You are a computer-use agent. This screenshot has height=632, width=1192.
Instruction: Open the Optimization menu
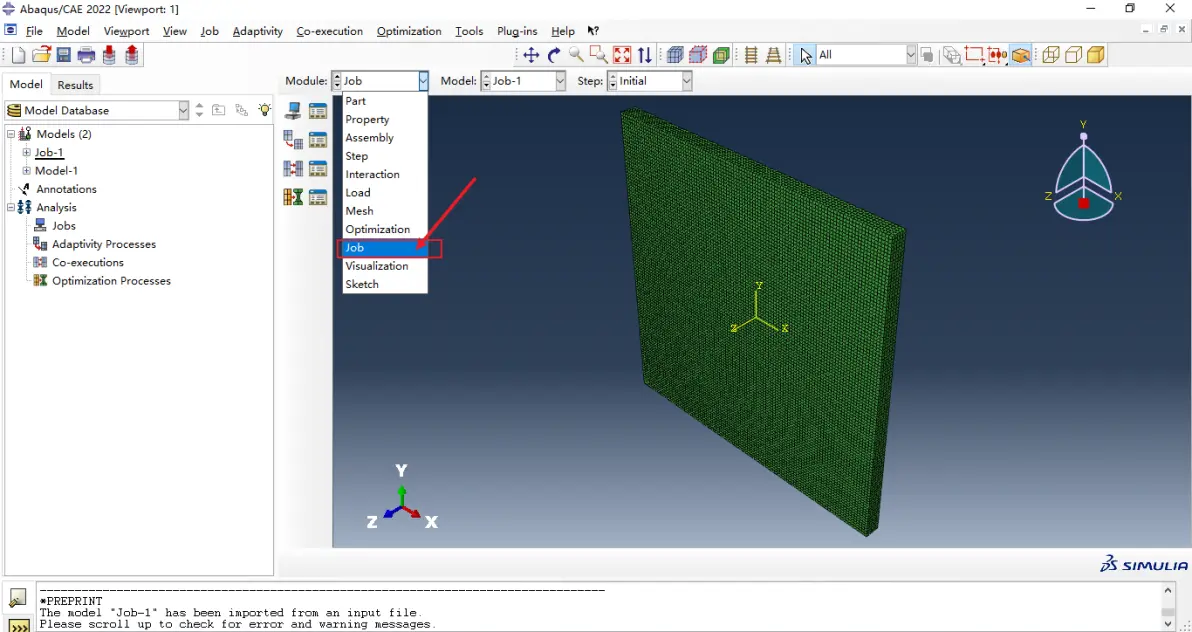409,31
